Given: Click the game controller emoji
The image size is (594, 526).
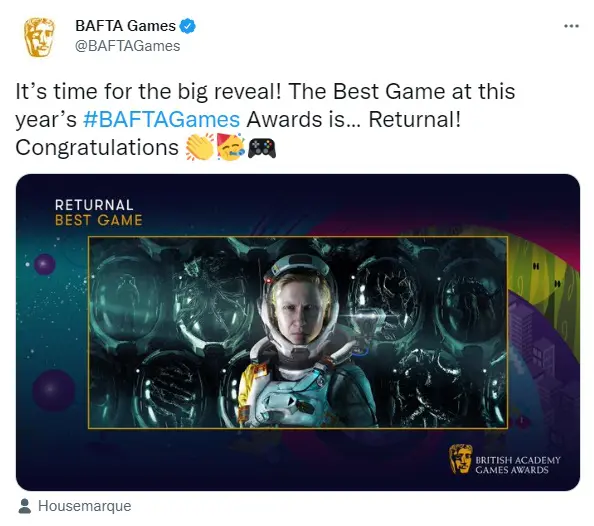Looking at the screenshot, I should [262, 148].
